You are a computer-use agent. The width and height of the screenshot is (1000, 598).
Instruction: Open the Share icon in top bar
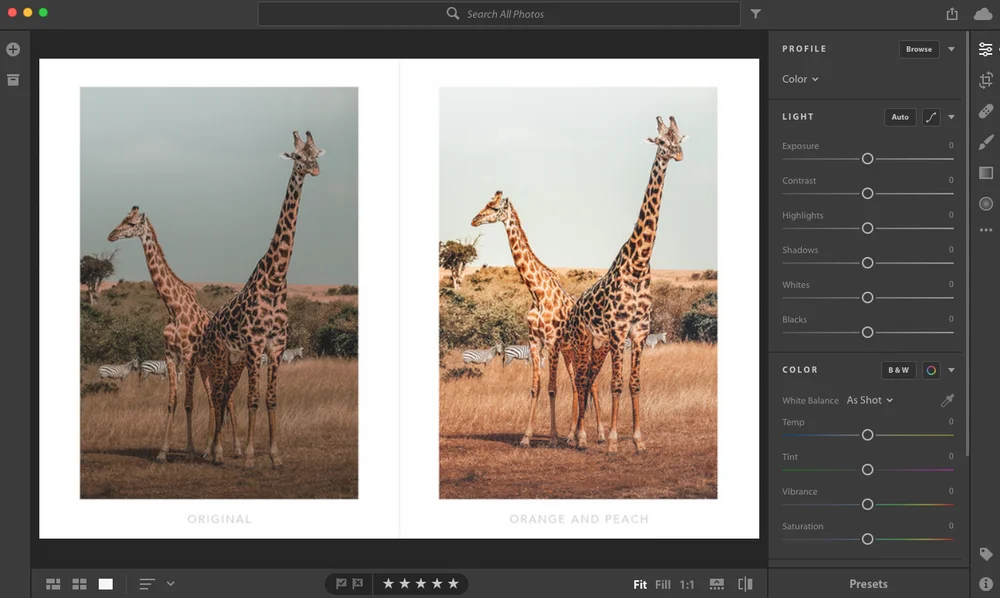pos(953,14)
